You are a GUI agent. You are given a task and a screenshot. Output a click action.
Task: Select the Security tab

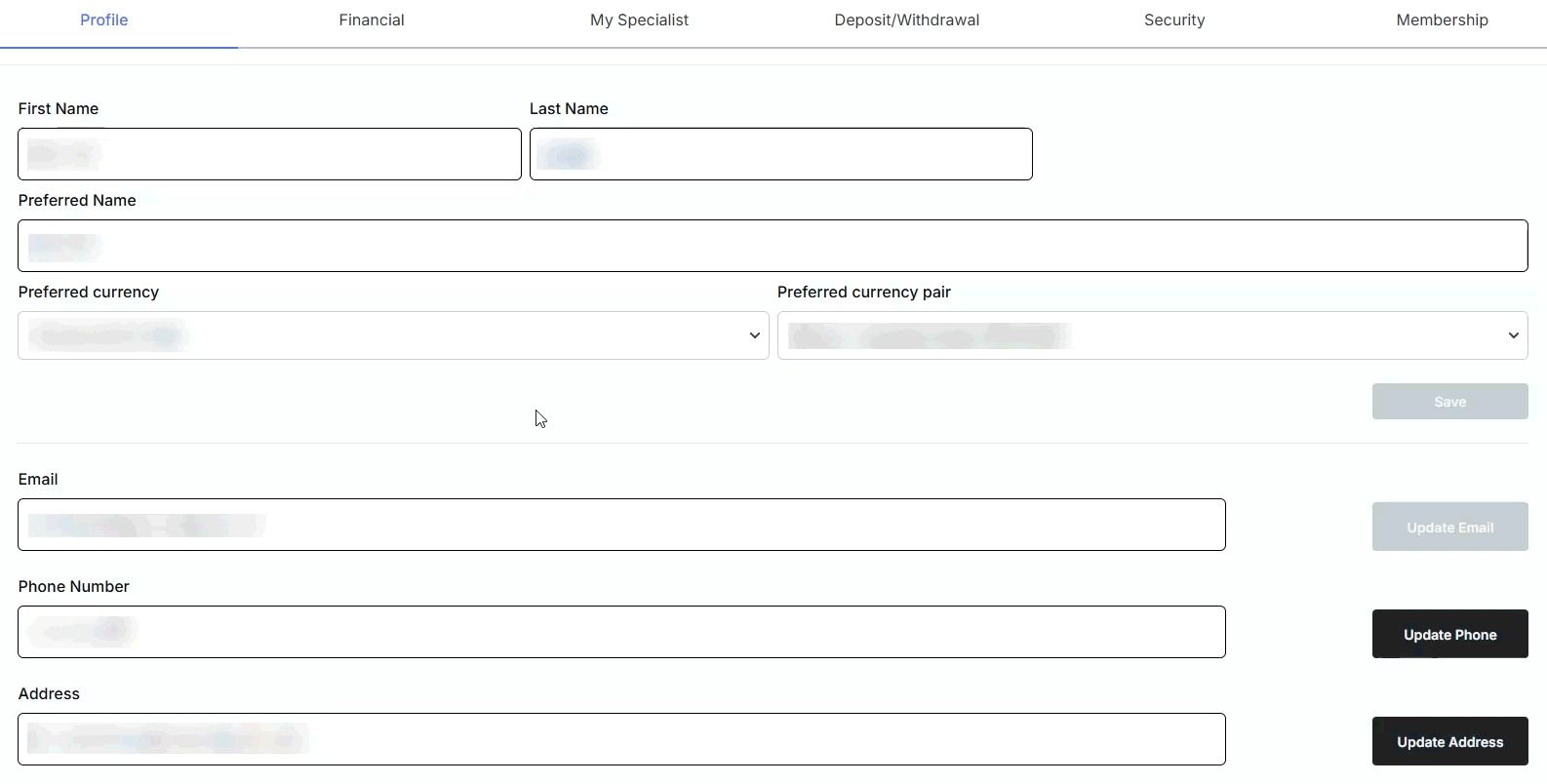click(1174, 20)
